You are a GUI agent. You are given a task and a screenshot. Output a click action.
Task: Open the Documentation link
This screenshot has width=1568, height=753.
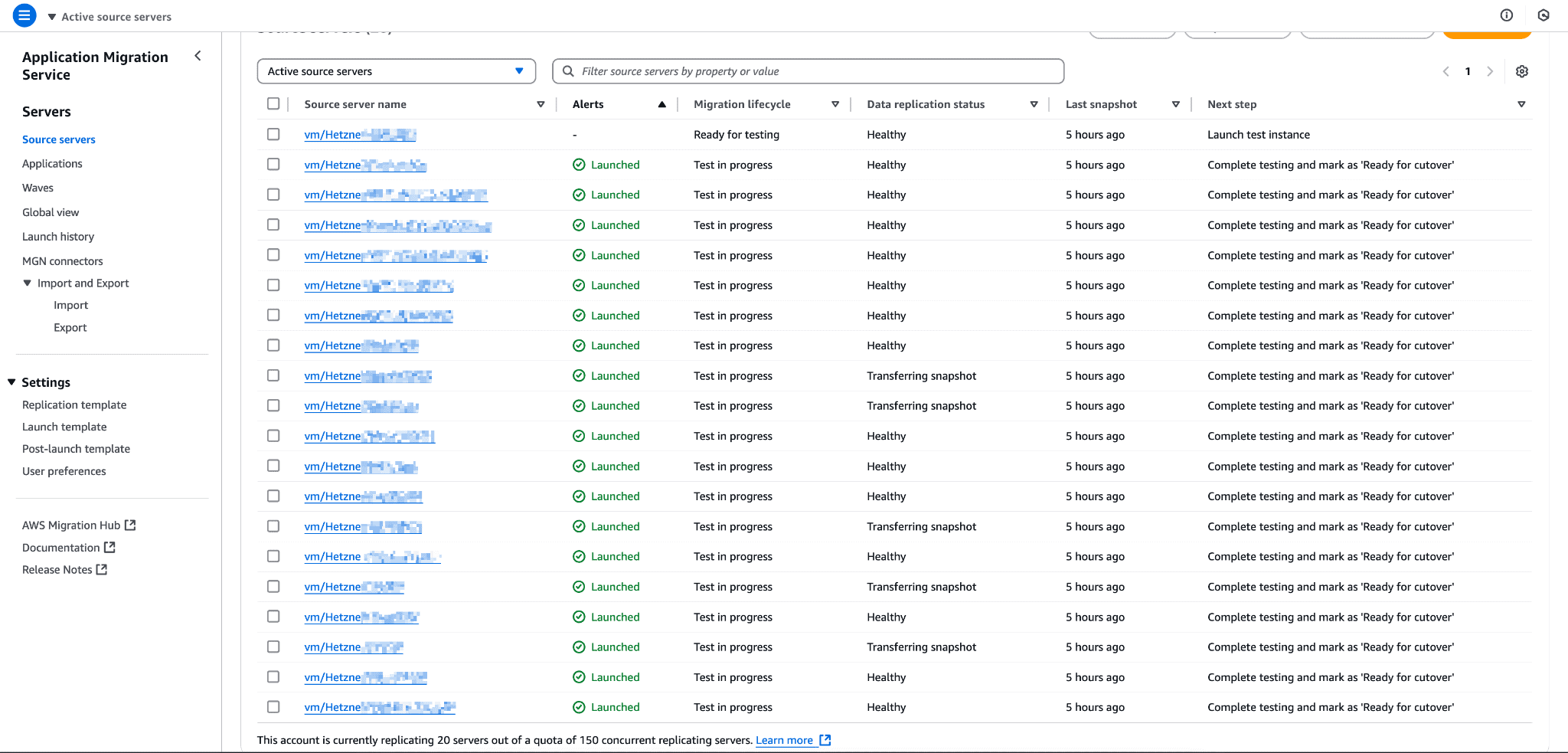61,547
